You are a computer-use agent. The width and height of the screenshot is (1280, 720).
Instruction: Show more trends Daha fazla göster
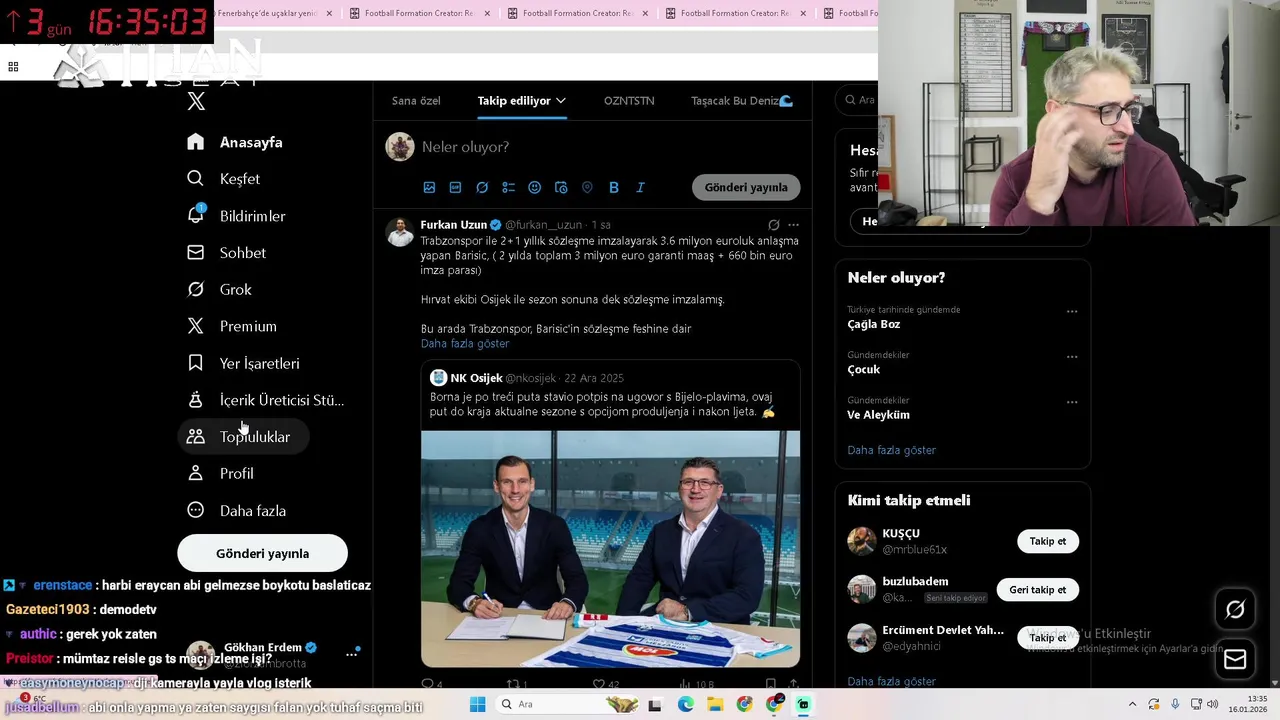click(x=892, y=450)
